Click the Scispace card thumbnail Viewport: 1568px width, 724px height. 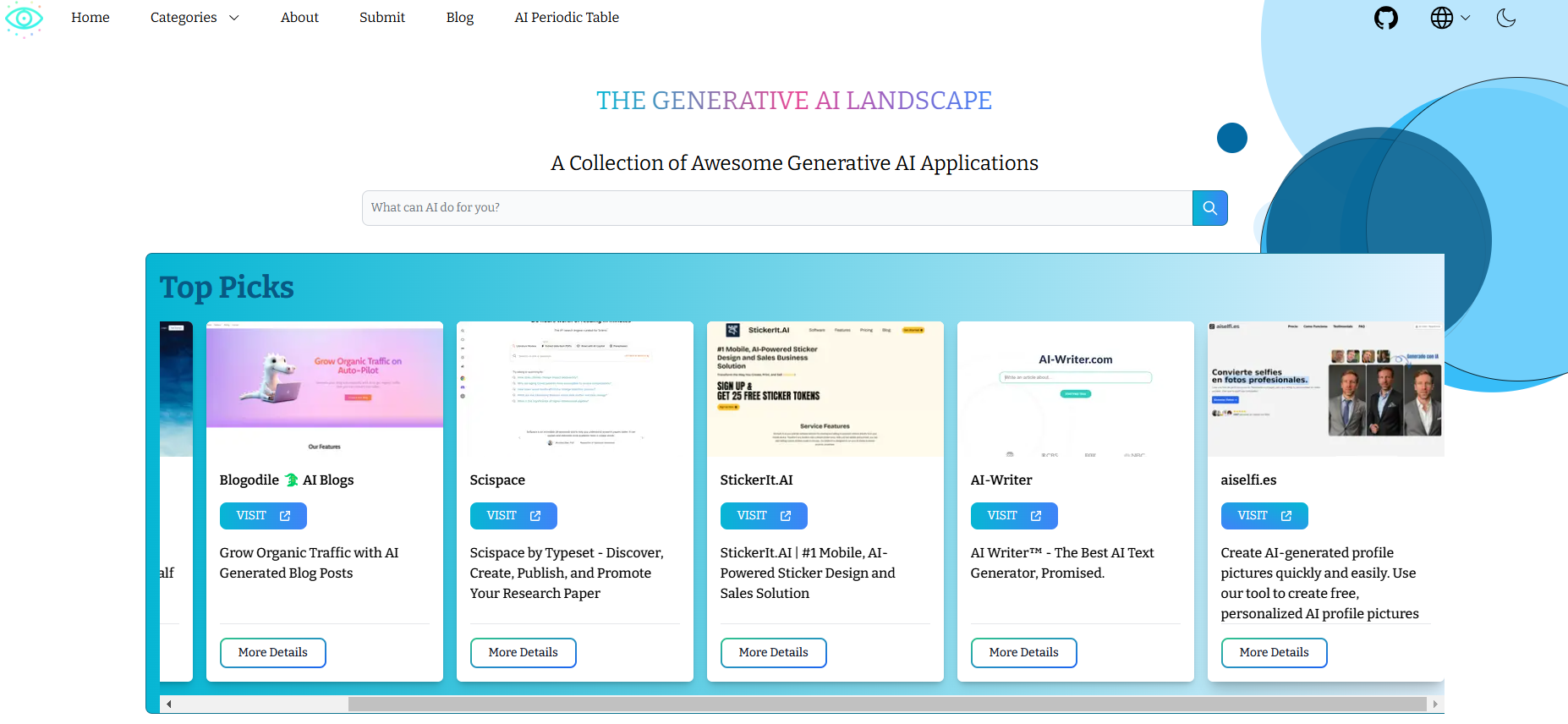tap(575, 389)
